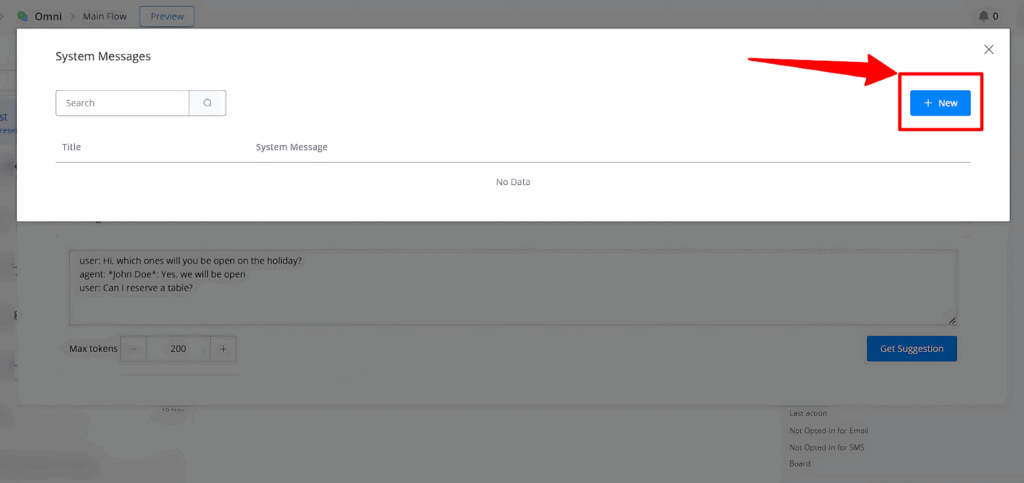The image size is (1024, 483).
Task: Increase Max tokens with plus button
Action: (223, 349)
